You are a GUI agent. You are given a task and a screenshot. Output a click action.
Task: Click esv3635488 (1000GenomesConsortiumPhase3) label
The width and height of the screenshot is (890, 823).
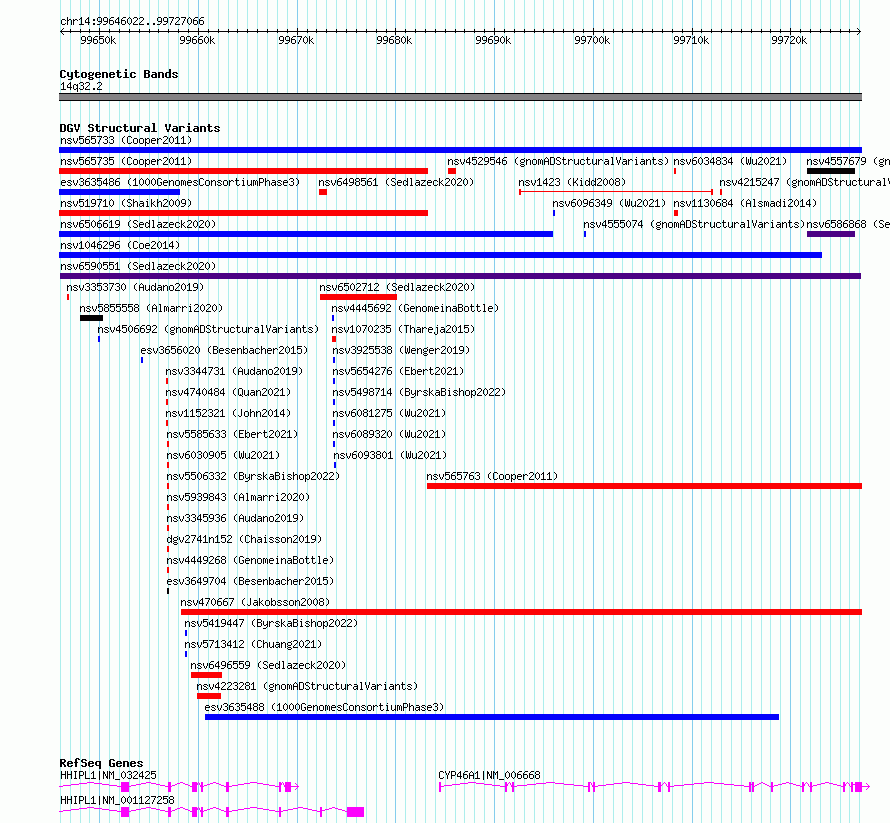(x=324, y=707)
